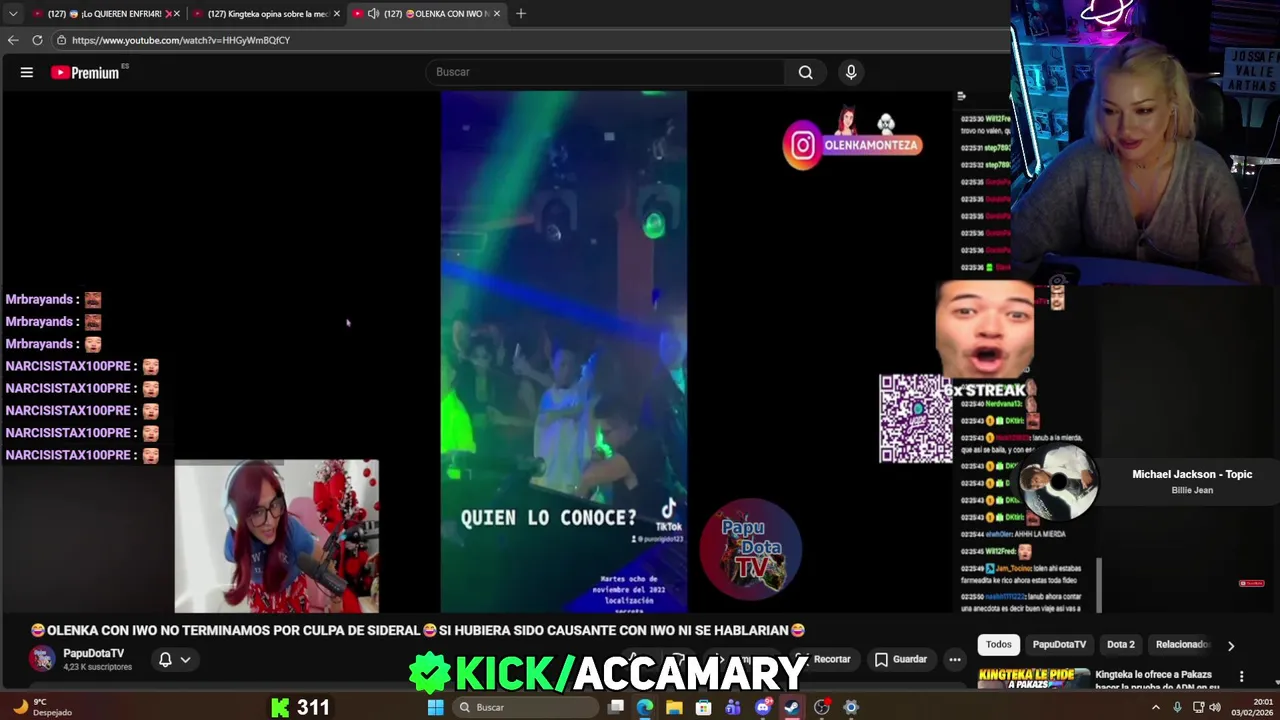Click the OLENKAMONTEZA Instagram badge
The width and height of the screenshot is (1280, 720).
coord(852,145)
